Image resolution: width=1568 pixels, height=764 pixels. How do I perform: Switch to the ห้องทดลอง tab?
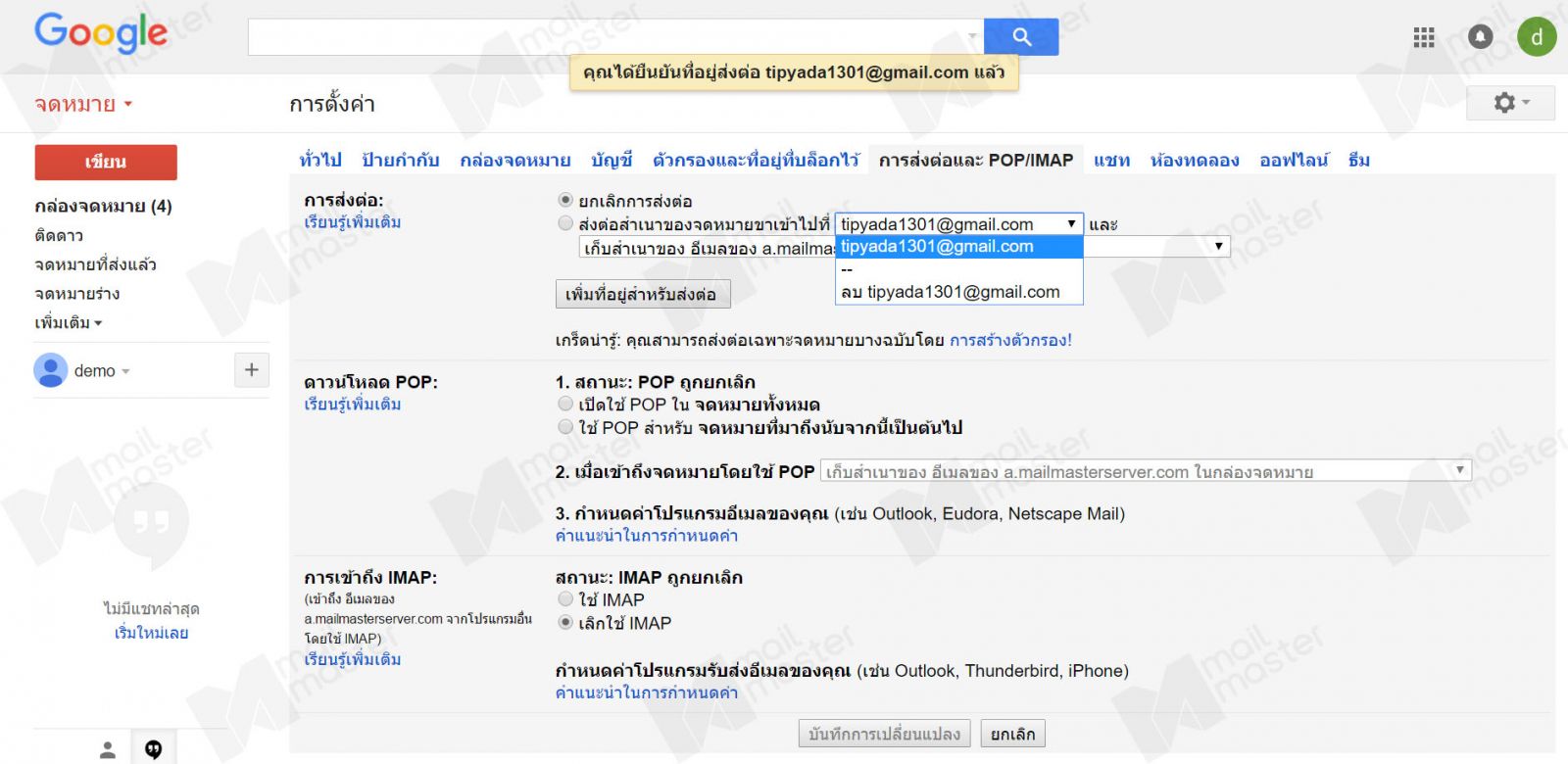coord(1195,160)
